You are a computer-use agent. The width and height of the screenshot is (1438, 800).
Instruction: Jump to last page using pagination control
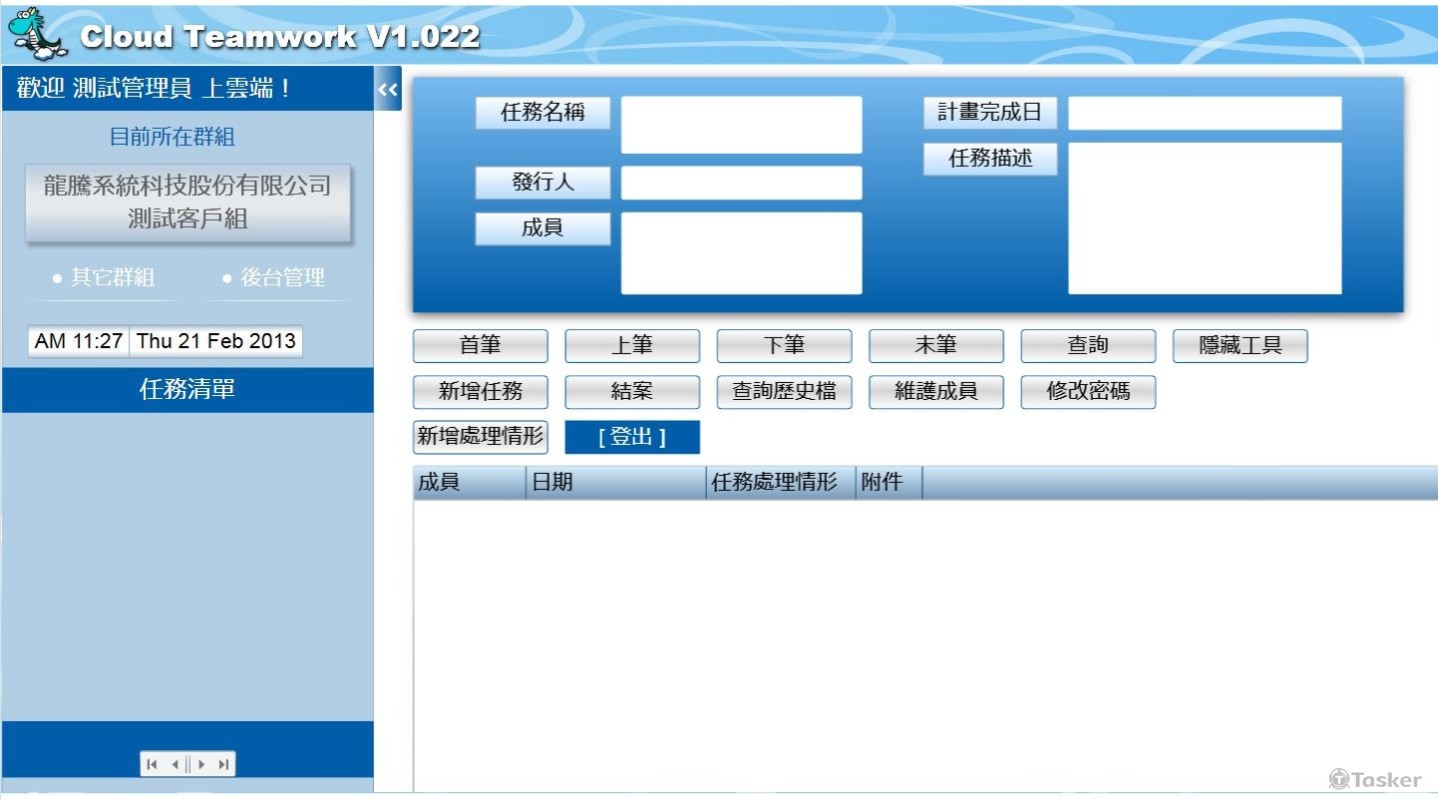[x=222, y=763]
